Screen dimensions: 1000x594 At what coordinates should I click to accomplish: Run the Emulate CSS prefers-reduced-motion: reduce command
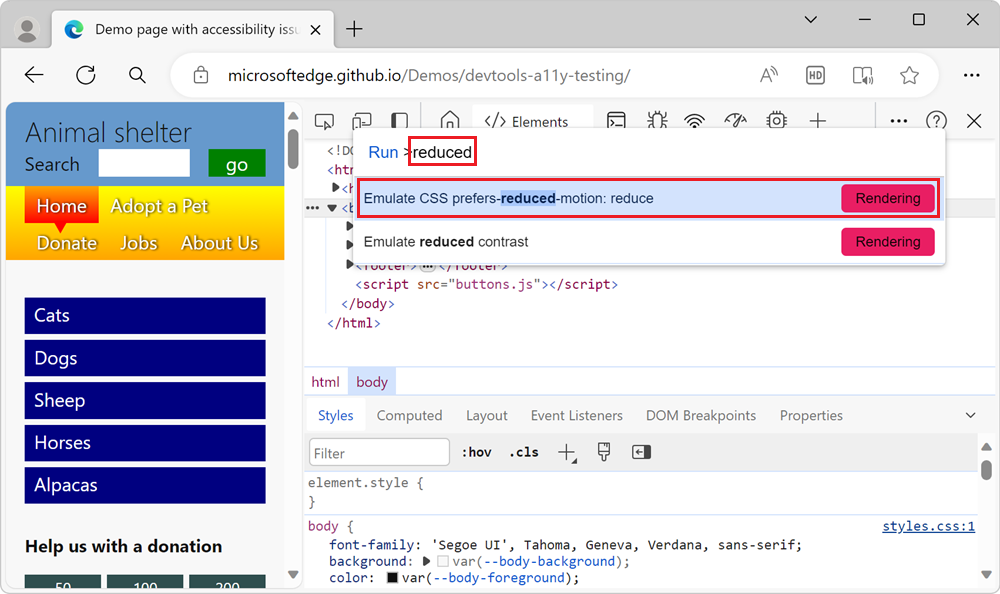coord(560,198)
